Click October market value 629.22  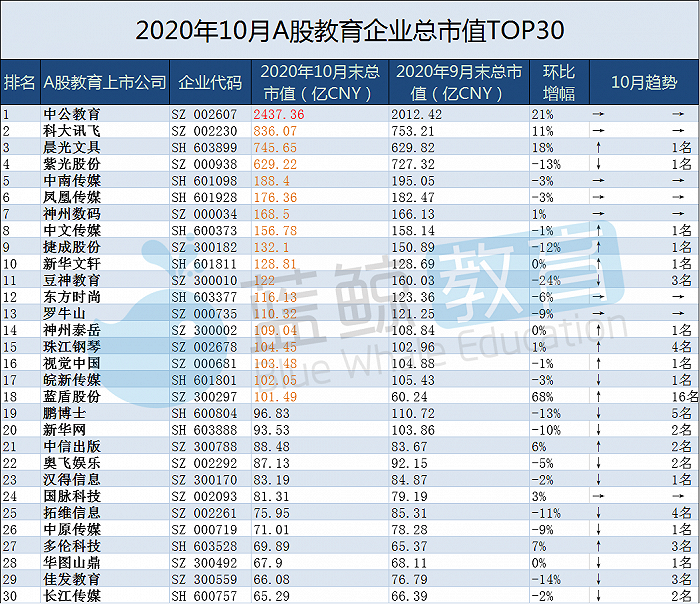(275, 165)
